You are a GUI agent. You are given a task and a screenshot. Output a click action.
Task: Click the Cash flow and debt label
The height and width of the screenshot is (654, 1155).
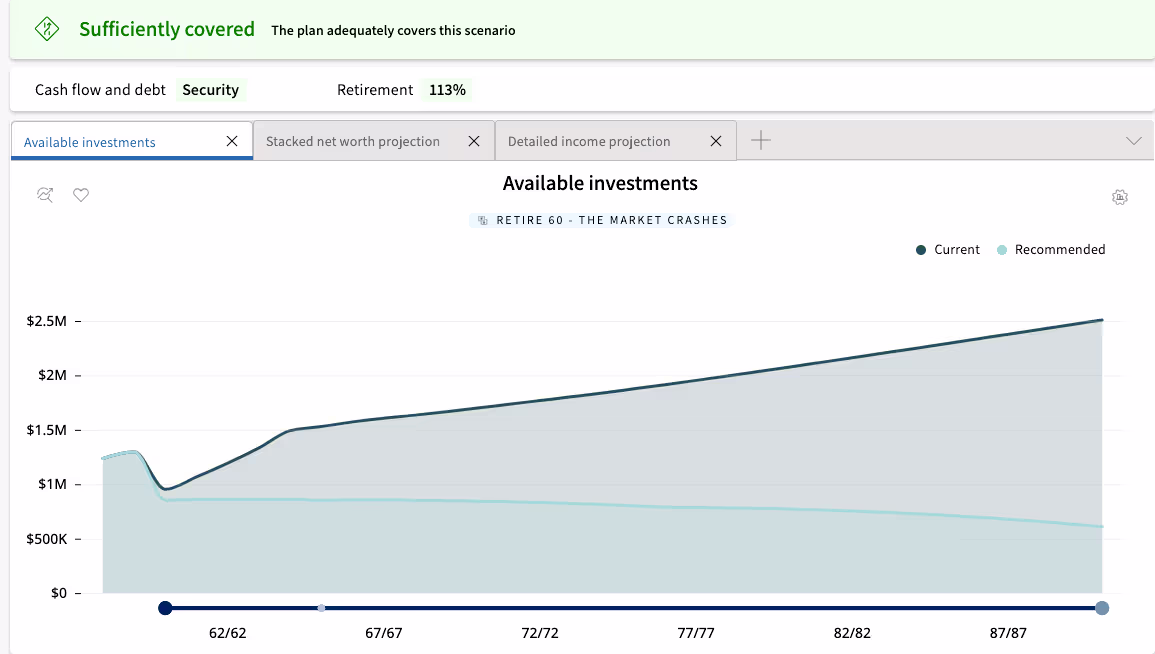100,90
